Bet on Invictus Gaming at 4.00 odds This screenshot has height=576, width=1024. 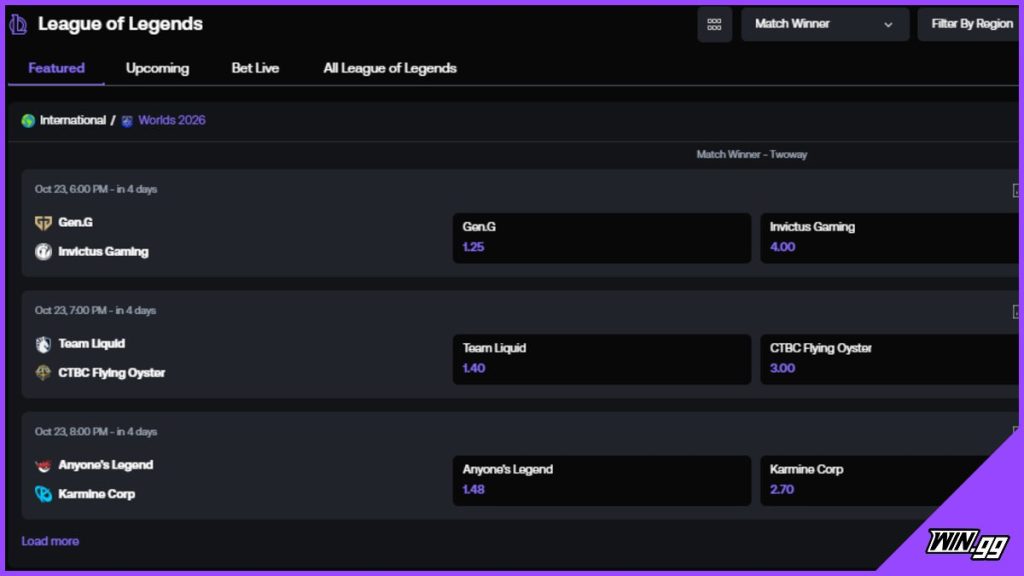pos(889,238)
